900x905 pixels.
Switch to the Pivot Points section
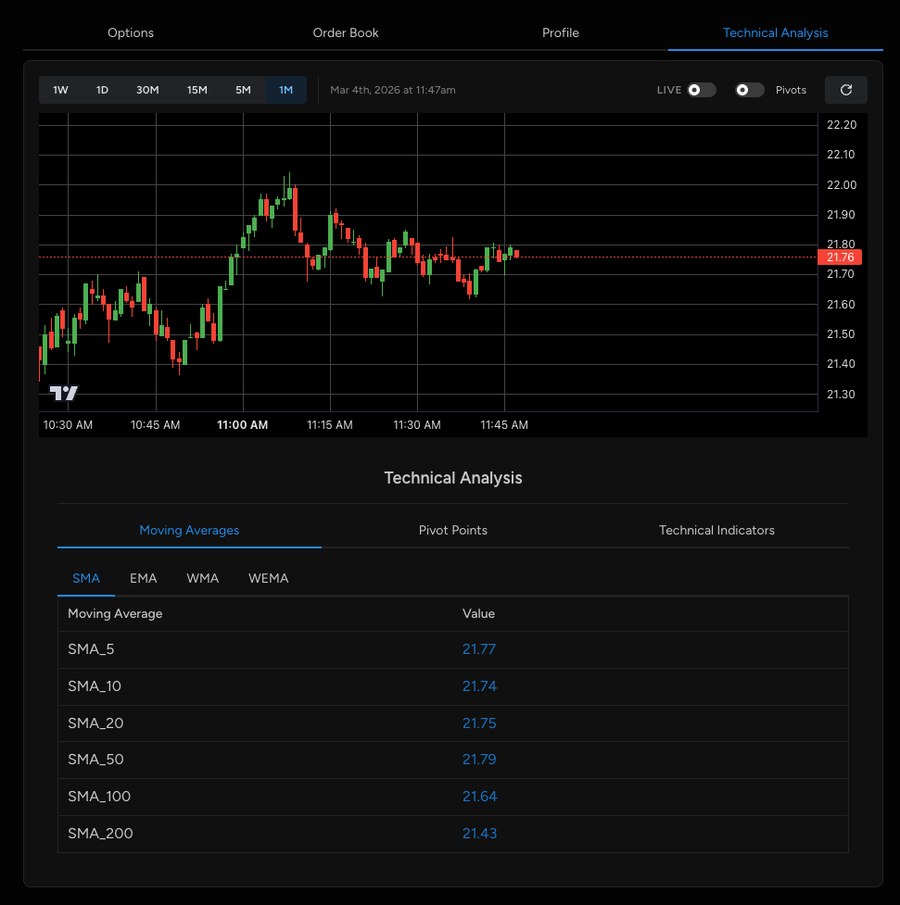click(453, 530)
